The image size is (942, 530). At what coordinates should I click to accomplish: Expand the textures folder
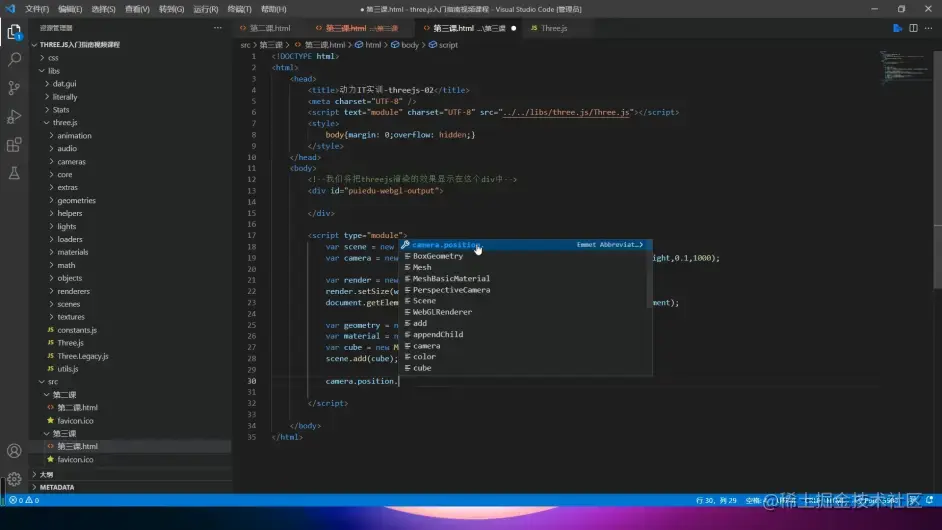pyautogui.click(x=71, y=317)
